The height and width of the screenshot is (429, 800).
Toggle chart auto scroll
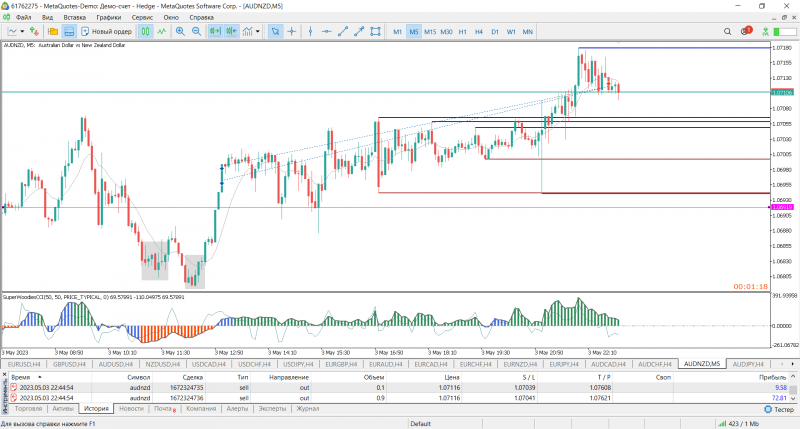click(215, 32)
